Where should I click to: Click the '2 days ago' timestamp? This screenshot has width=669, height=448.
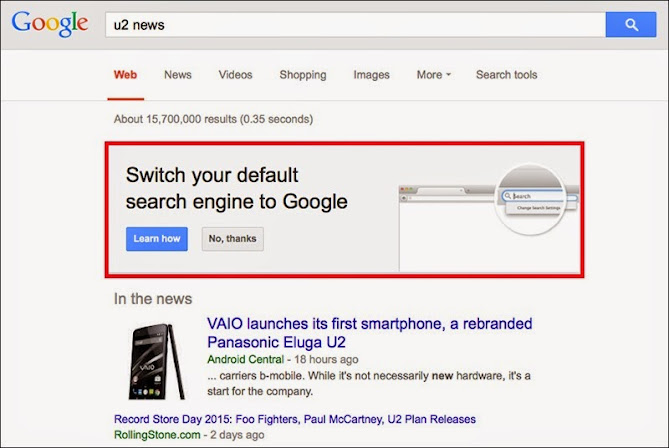tap(237, 435)
